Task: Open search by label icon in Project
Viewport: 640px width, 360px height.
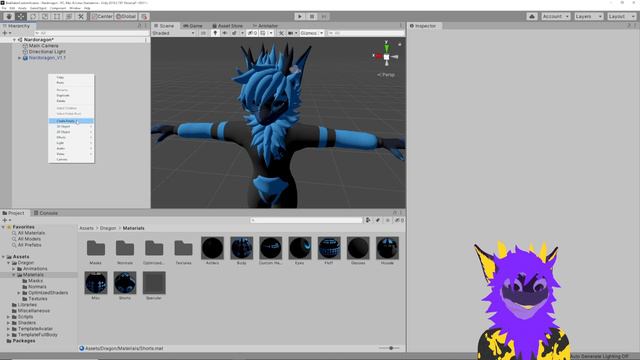Action: [378, 220]
